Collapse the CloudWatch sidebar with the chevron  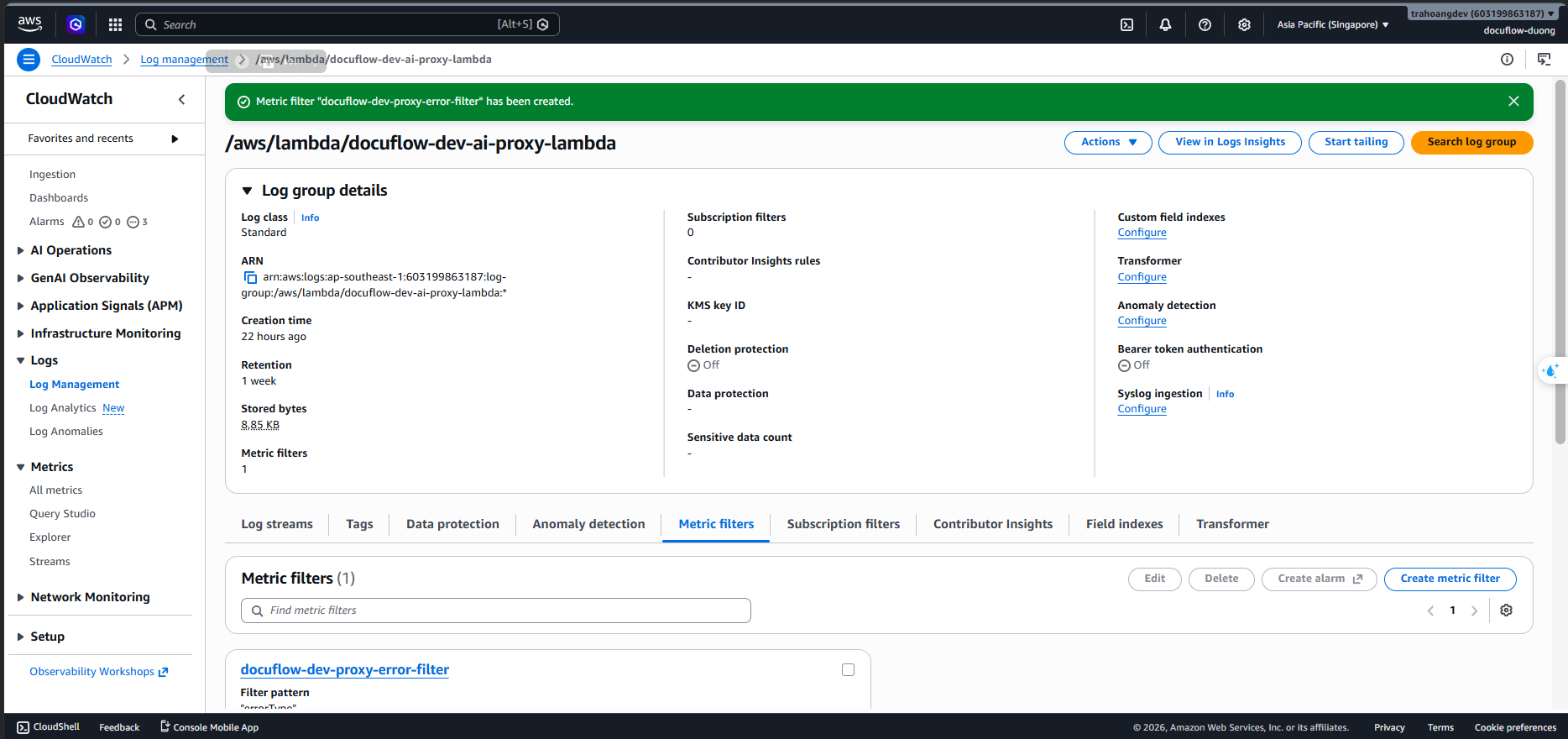pyautogui.click(x=181, y=99)
